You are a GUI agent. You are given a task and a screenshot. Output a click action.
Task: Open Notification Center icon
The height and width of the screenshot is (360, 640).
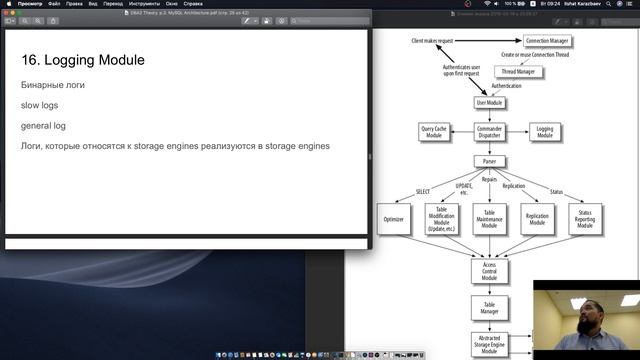pos(629,4)
